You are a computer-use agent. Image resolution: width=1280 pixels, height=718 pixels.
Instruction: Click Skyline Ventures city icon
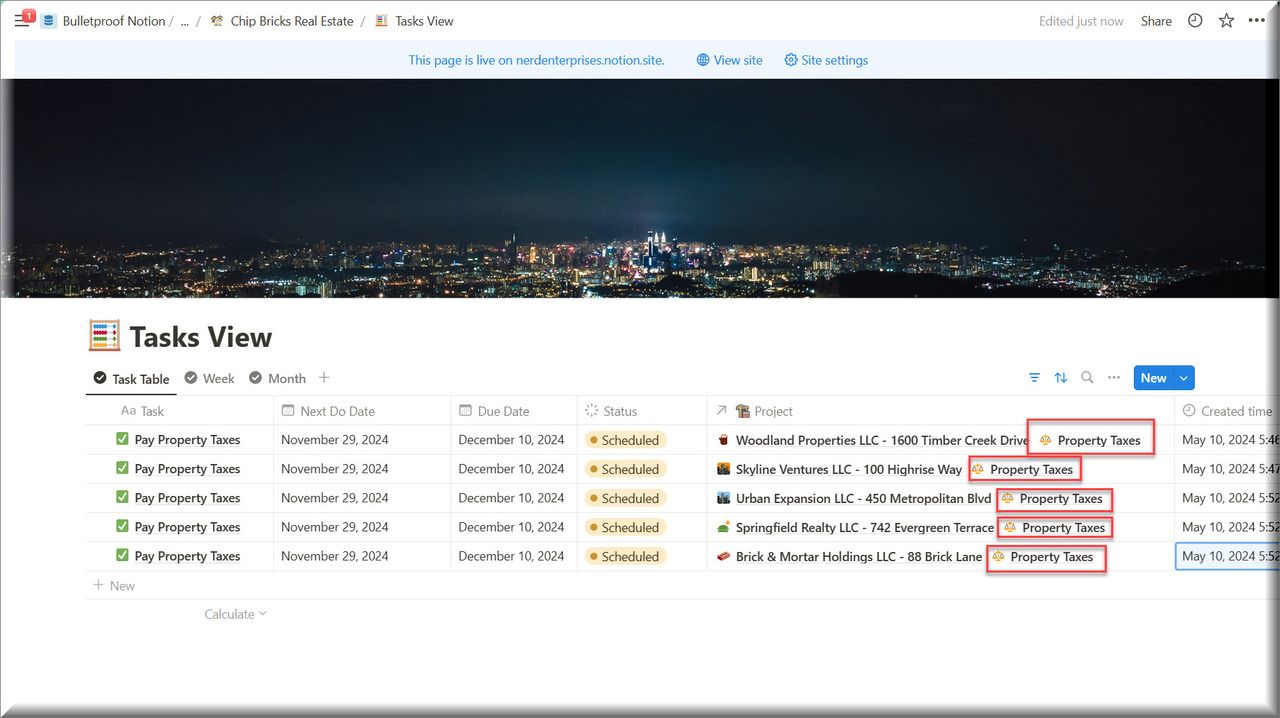(724, 469)
